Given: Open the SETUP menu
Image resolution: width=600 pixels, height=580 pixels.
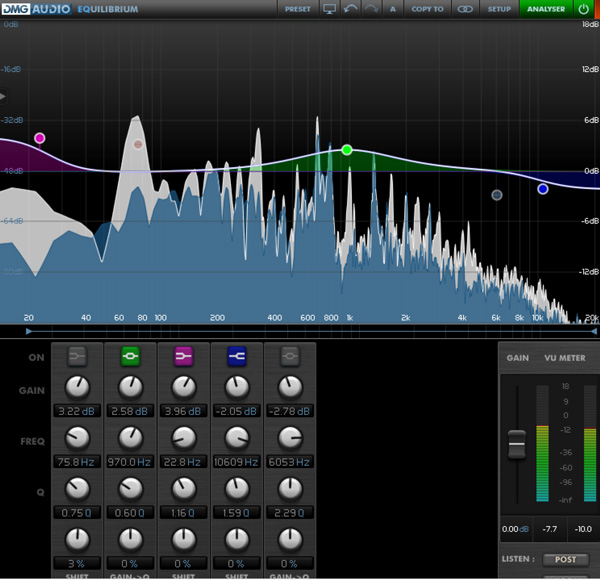Looking at the screenshot, I should click(499, 9).
